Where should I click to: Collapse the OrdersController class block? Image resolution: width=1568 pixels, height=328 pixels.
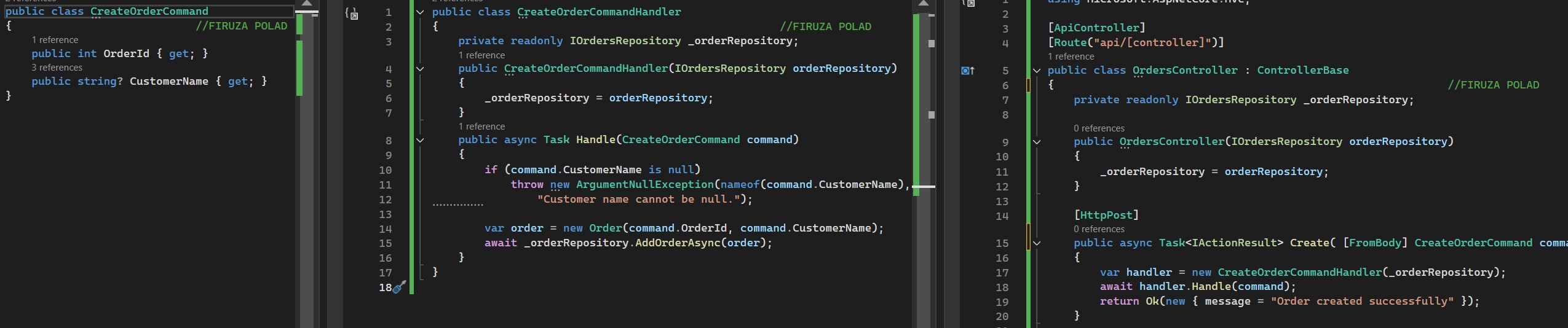1036,71
